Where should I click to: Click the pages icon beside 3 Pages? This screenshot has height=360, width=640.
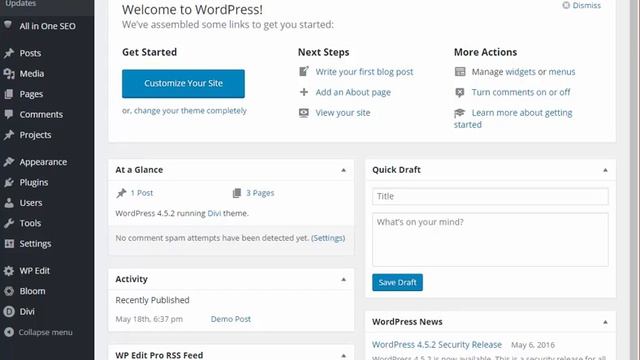237,193
